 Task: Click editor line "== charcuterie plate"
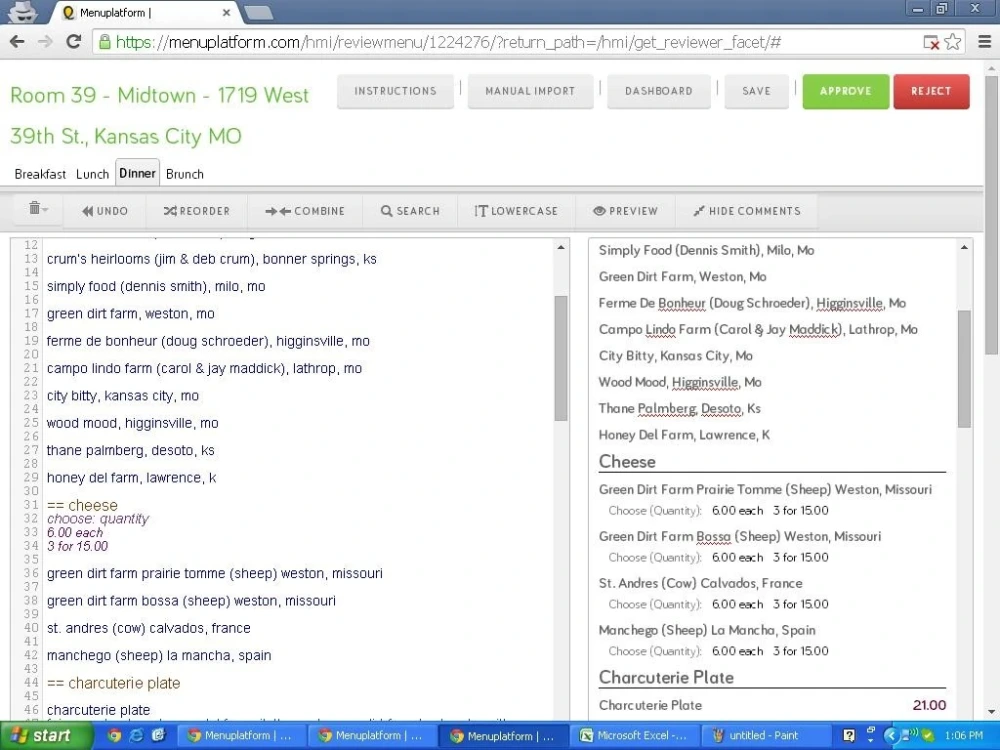pyautogui.click(x=114, y=683)
